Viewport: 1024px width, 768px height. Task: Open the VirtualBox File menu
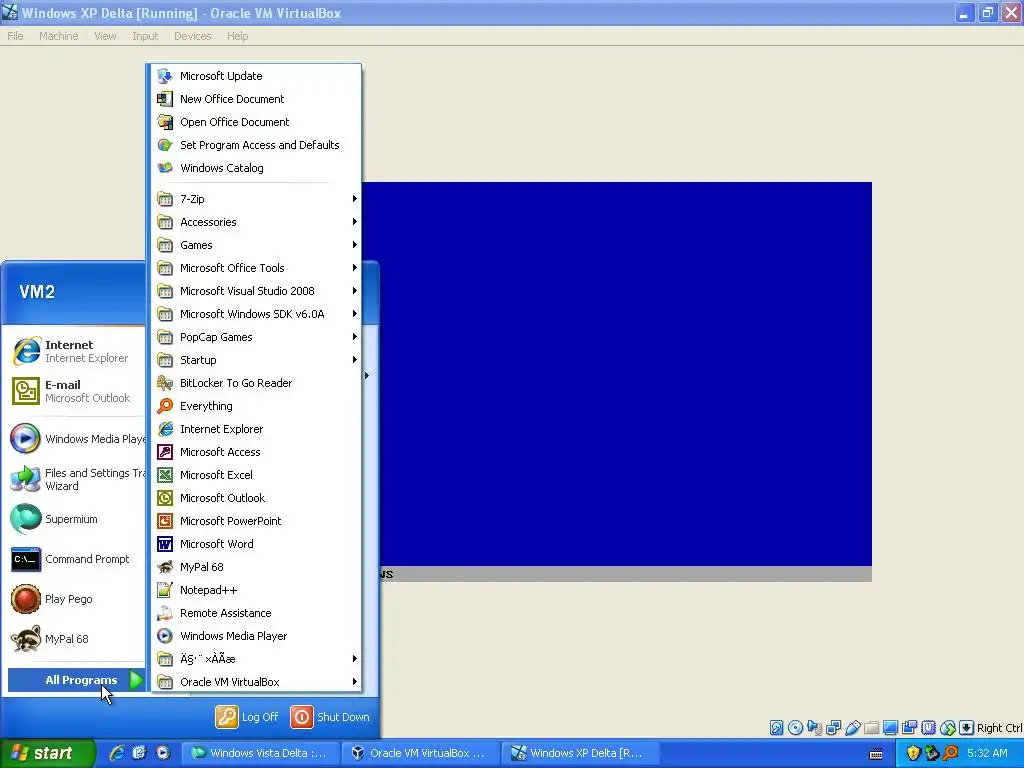pyautogui.click(x=15, y=36)
